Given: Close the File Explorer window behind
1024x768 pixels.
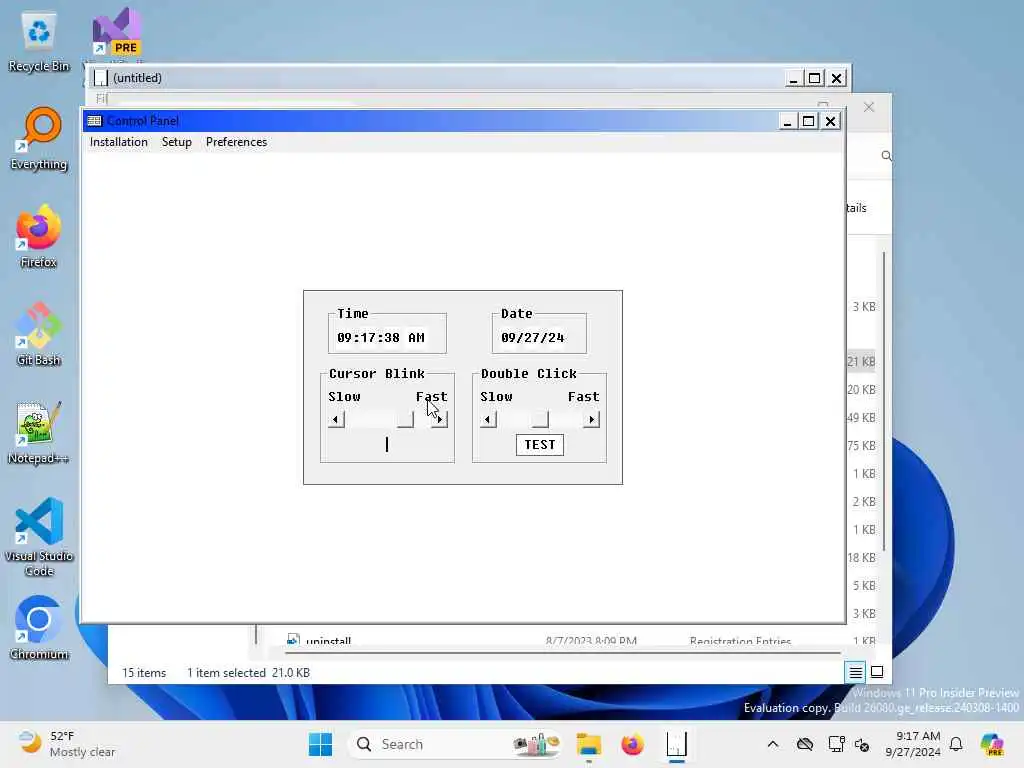Looking at the screenshot, I should [x=869, y=107].
